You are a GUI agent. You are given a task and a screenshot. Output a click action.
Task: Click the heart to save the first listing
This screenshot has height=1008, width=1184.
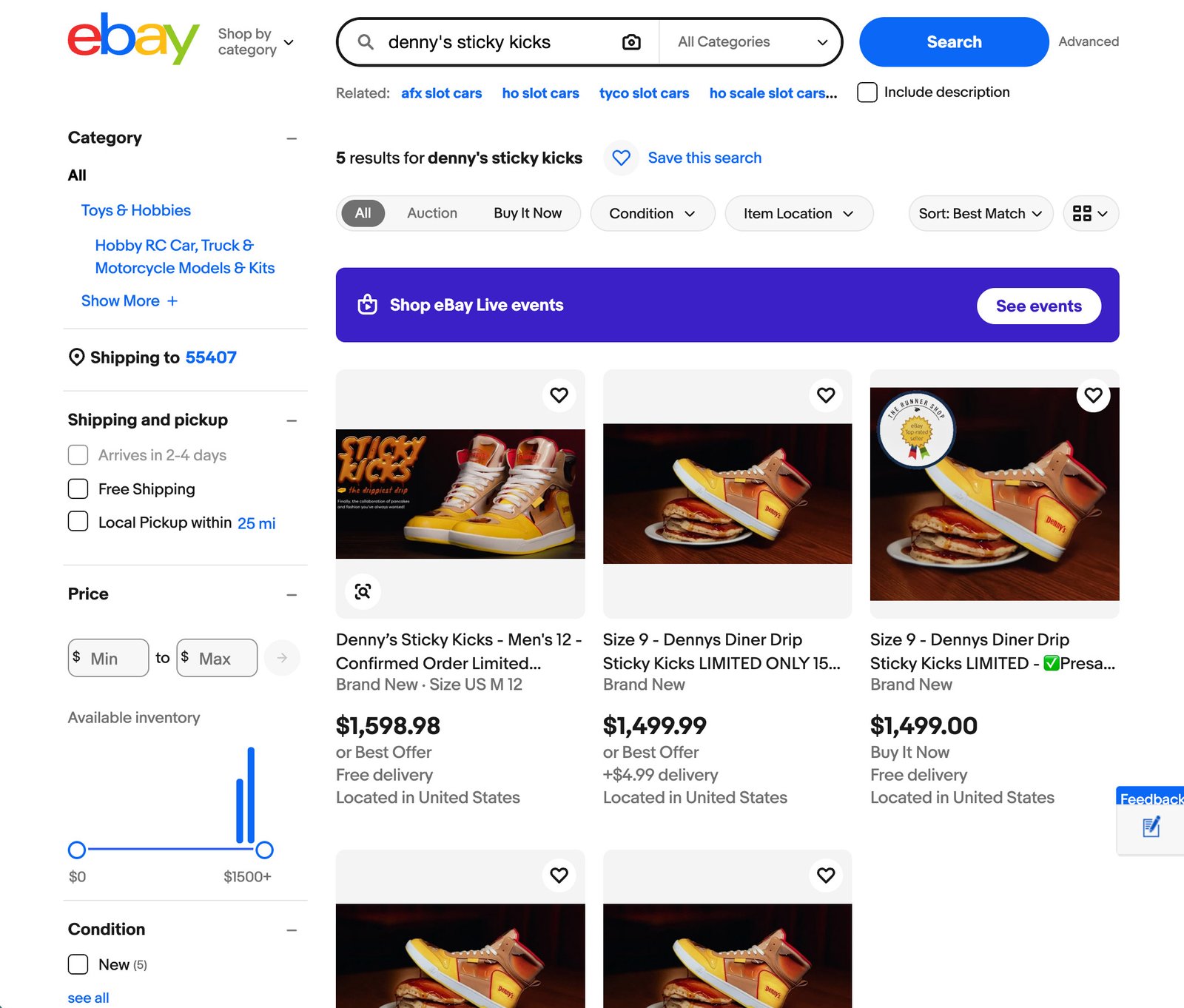coord(559,395)
